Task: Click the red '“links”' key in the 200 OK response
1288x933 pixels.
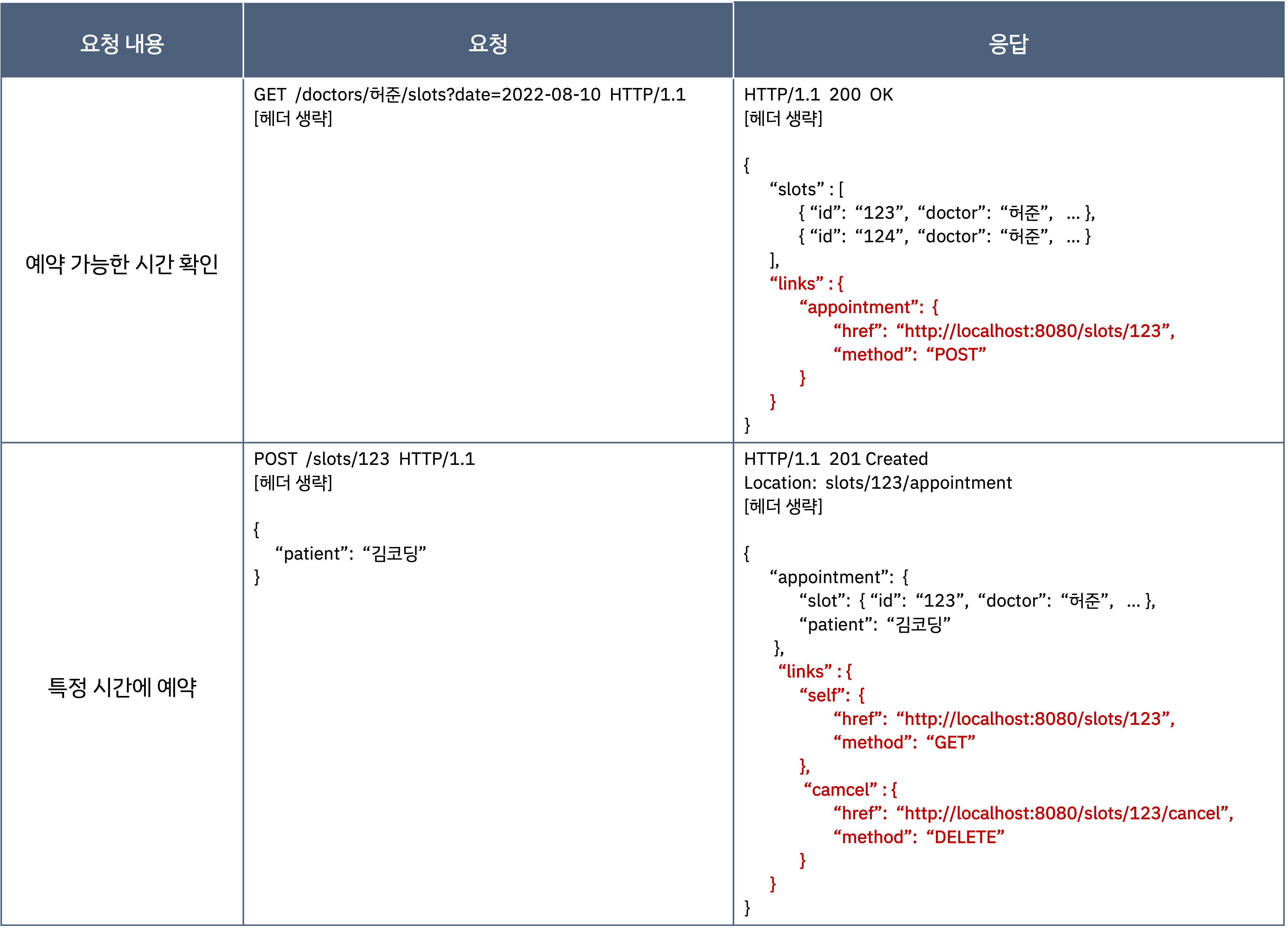Action: click(x=797, y=283)
